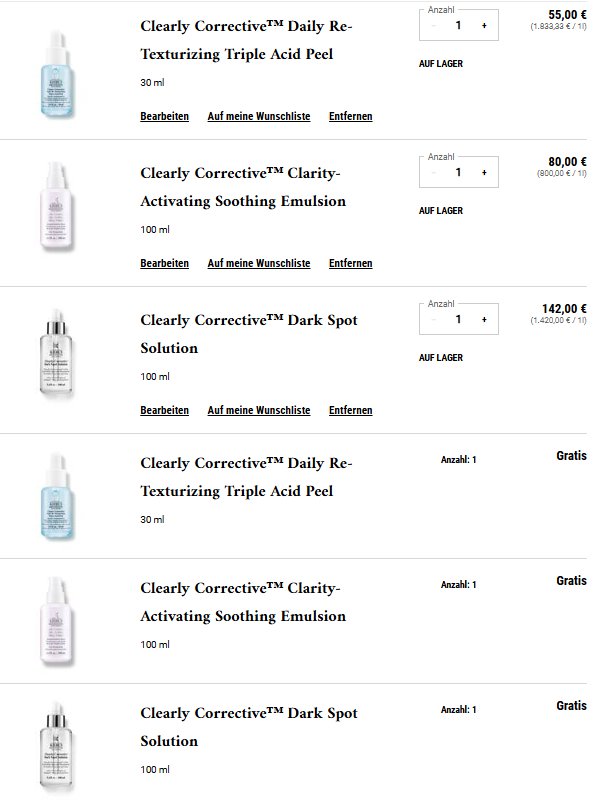Increase quantity of Triple Acid Peel
This screenshot has height=807, width=616.
click(484, 25)
